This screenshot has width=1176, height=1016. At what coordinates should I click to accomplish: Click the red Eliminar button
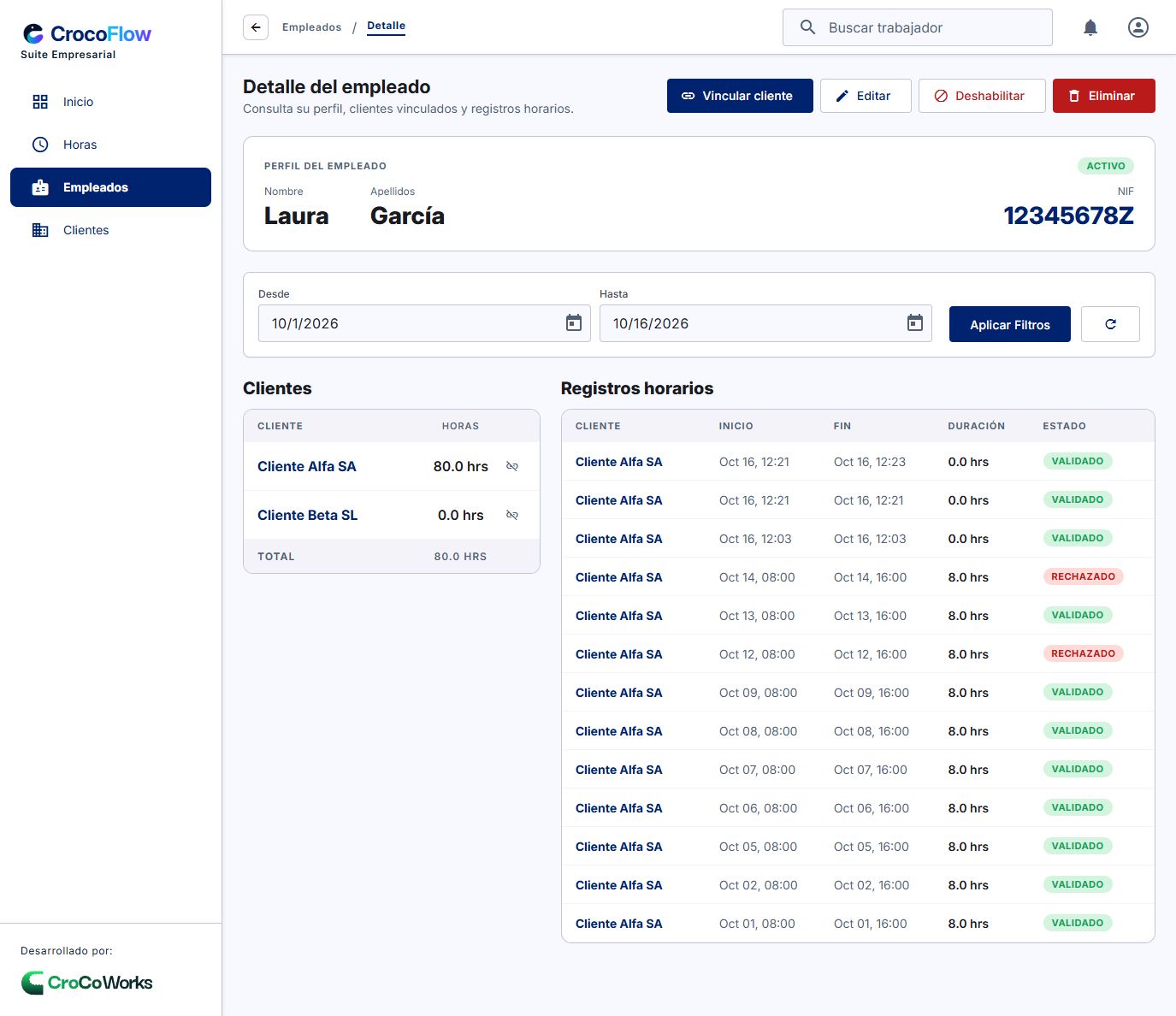[1103, 96]
